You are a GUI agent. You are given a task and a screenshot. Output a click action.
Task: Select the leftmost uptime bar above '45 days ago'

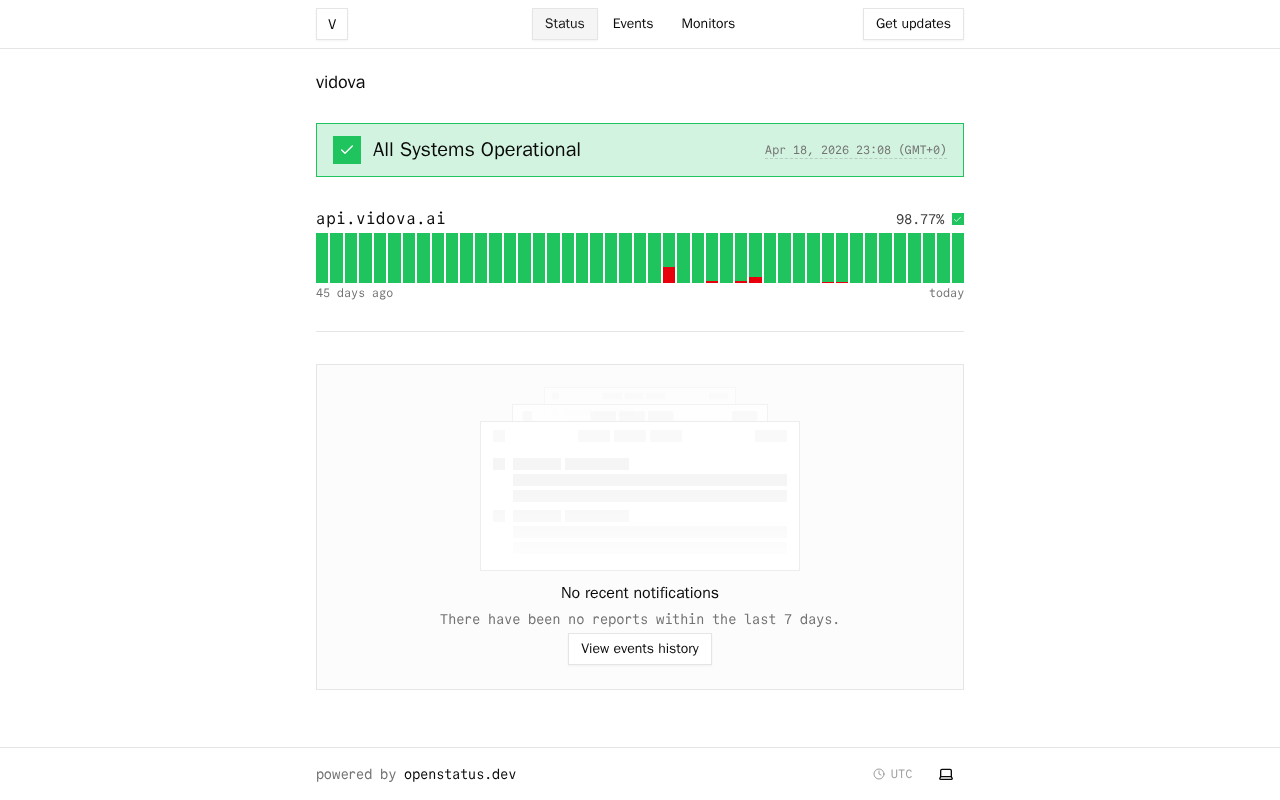click(x=322, y=258)
